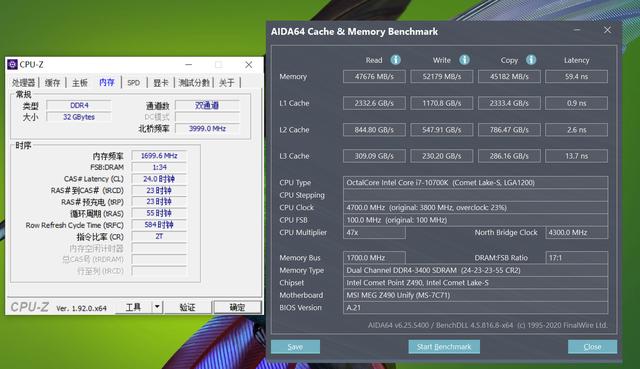Click the 内存频率 value 1699.6 MHz

pyautogui.click(x=159, y=156)
